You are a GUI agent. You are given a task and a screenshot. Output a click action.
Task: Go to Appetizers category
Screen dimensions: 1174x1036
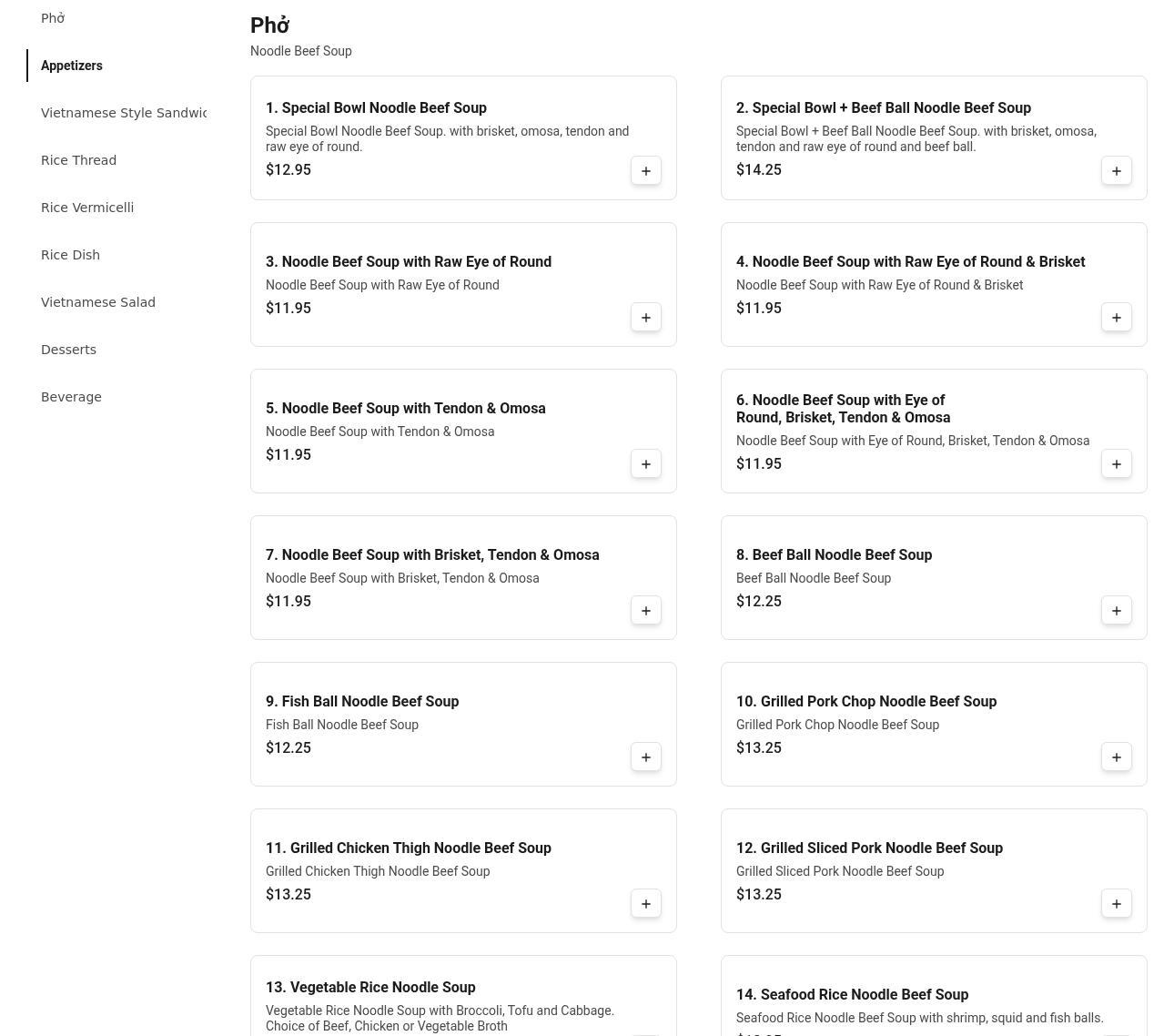(x=72, y=66)
